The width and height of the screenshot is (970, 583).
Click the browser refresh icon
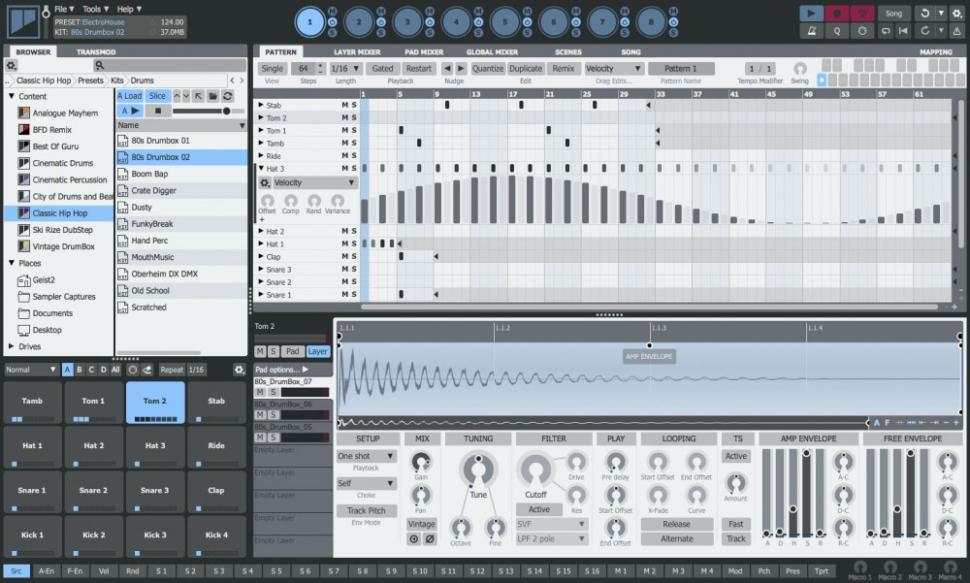[x=227, y=96]
